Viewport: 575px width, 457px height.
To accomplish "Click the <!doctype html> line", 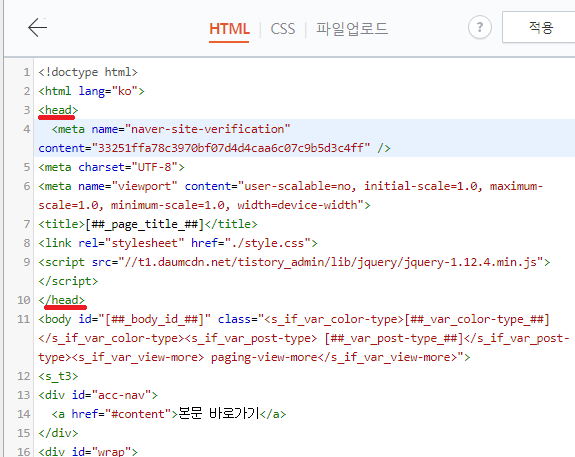I will pos(88,72).
